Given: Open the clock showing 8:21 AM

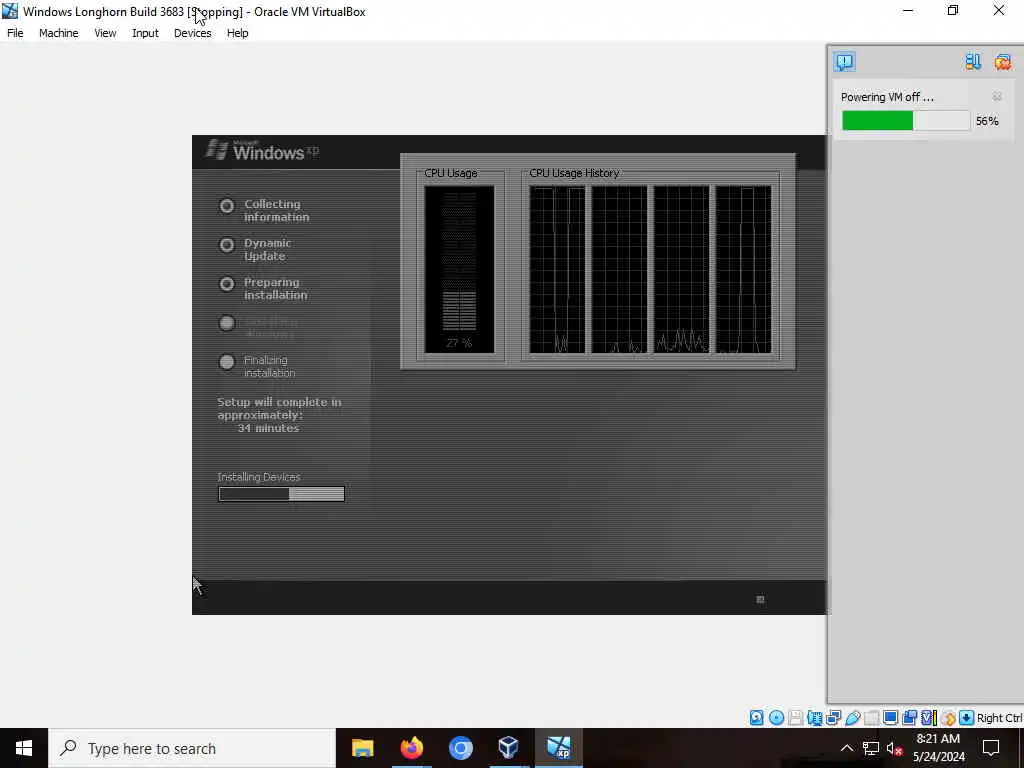Looking at the screenshot, I should tap(938, 748).
